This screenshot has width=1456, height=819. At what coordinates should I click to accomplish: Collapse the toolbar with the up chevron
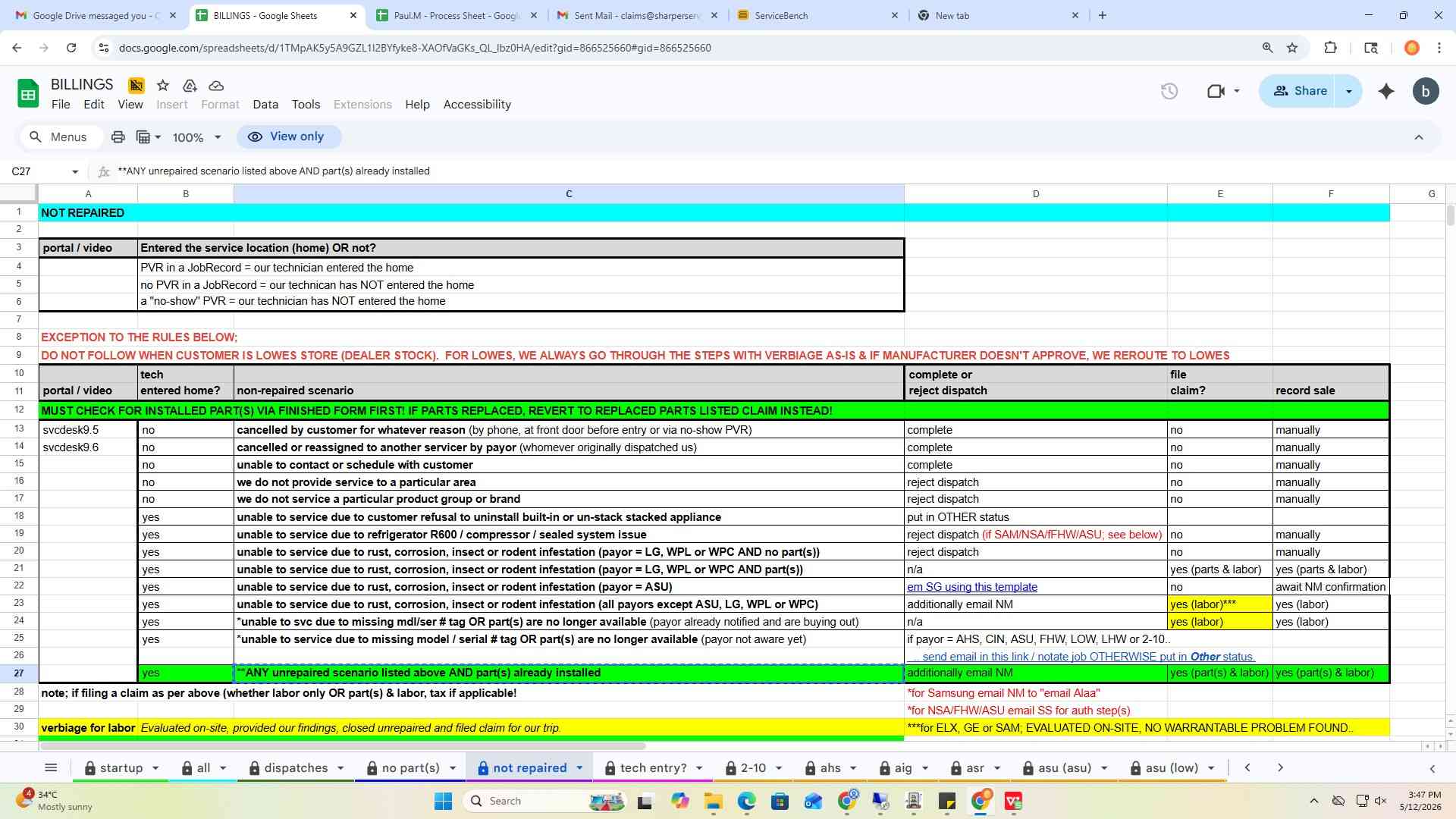click(x=1418, y=137)
